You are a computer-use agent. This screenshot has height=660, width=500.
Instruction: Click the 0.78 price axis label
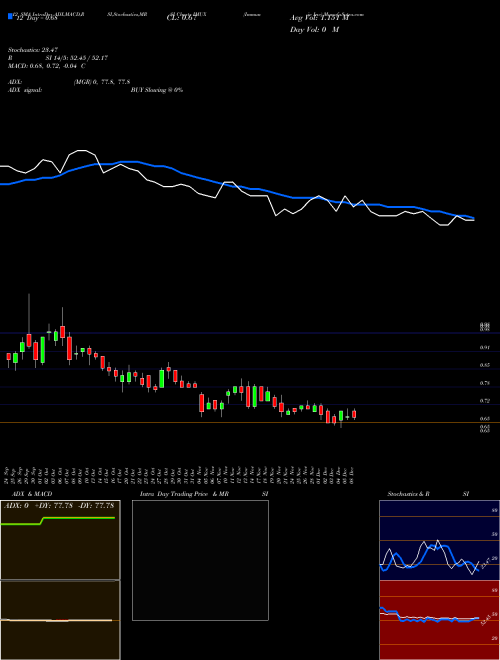tap(484, 383)
